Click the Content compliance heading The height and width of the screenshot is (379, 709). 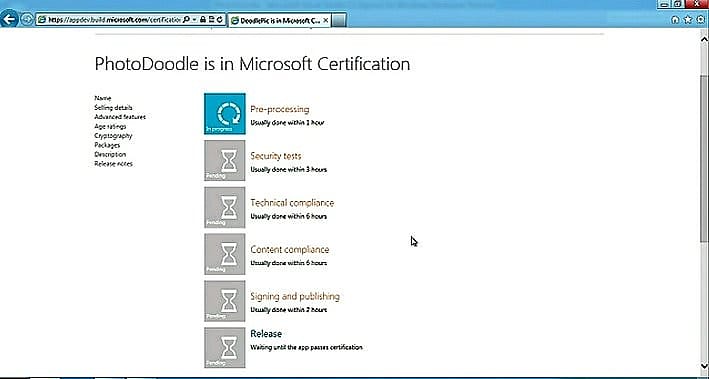(x=290, y=250)
